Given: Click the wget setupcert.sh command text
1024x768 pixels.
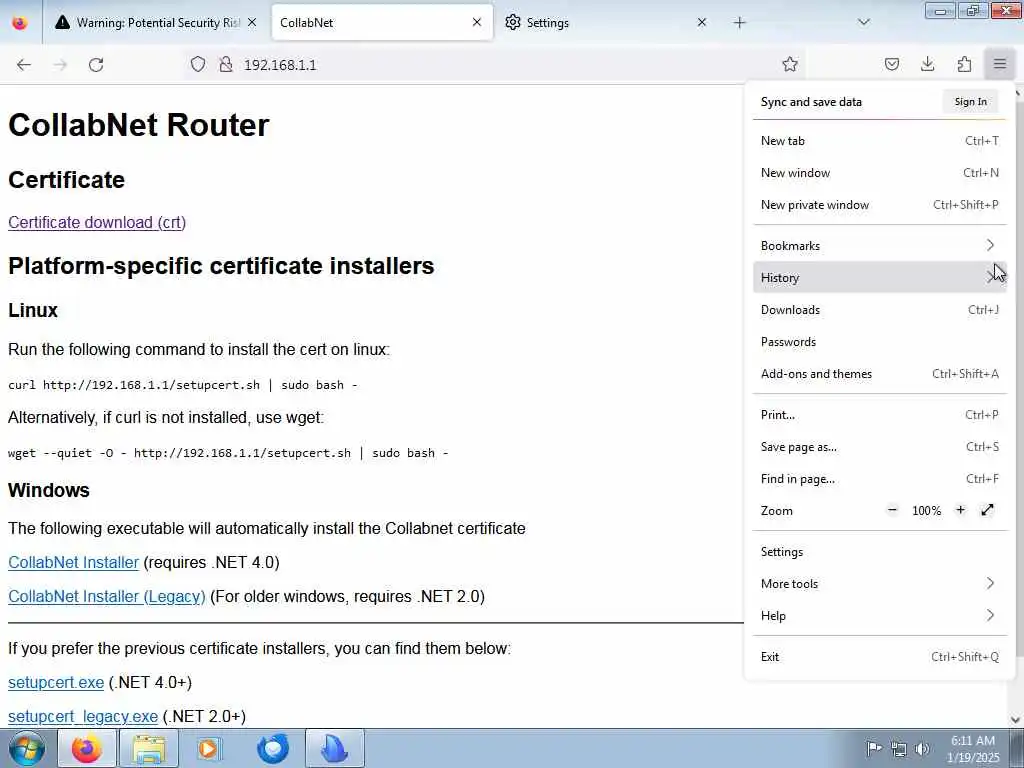Looking at the screenshot, I should point(228,453).
